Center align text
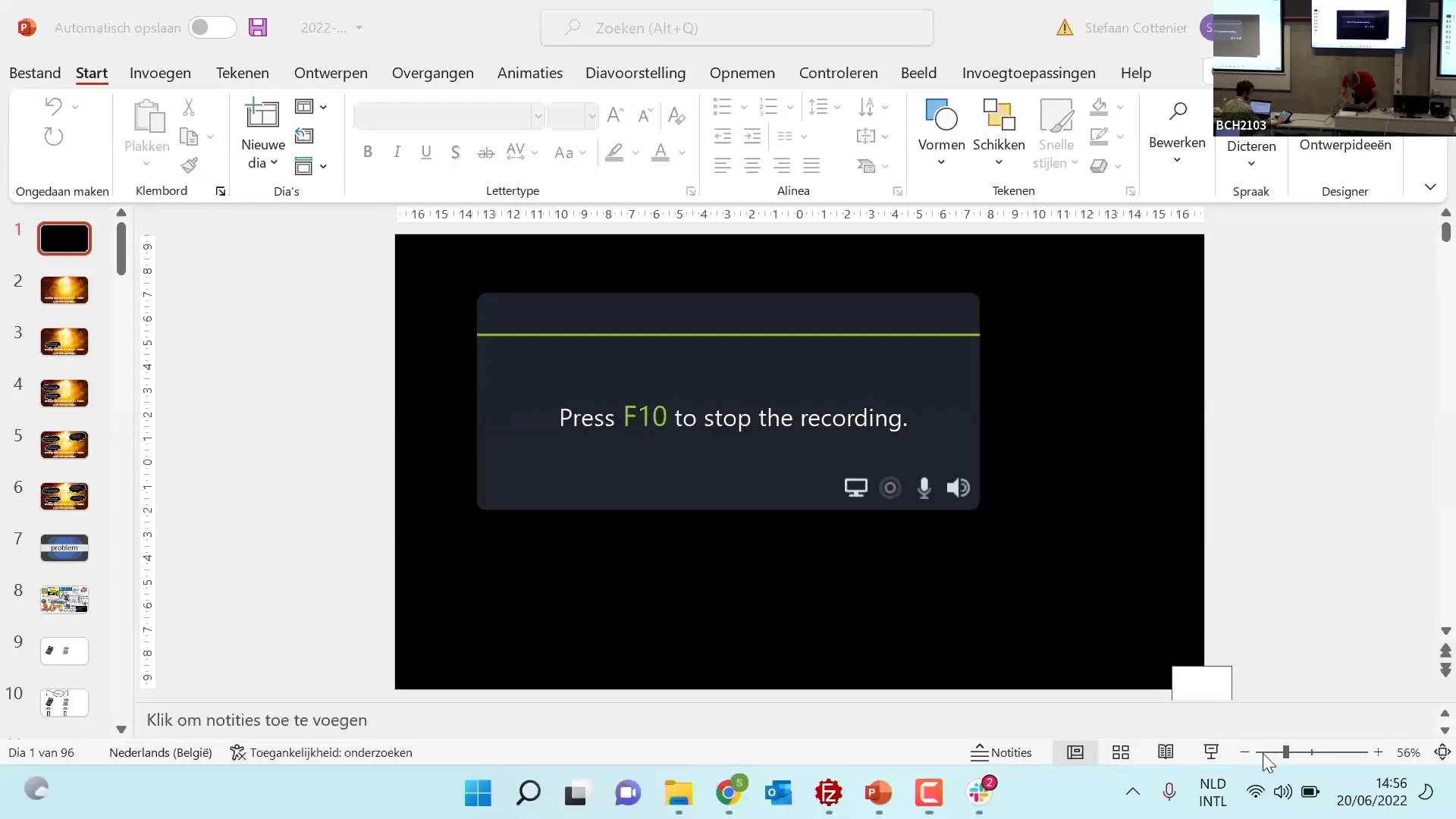1456x819 pixels. point(752,165)
